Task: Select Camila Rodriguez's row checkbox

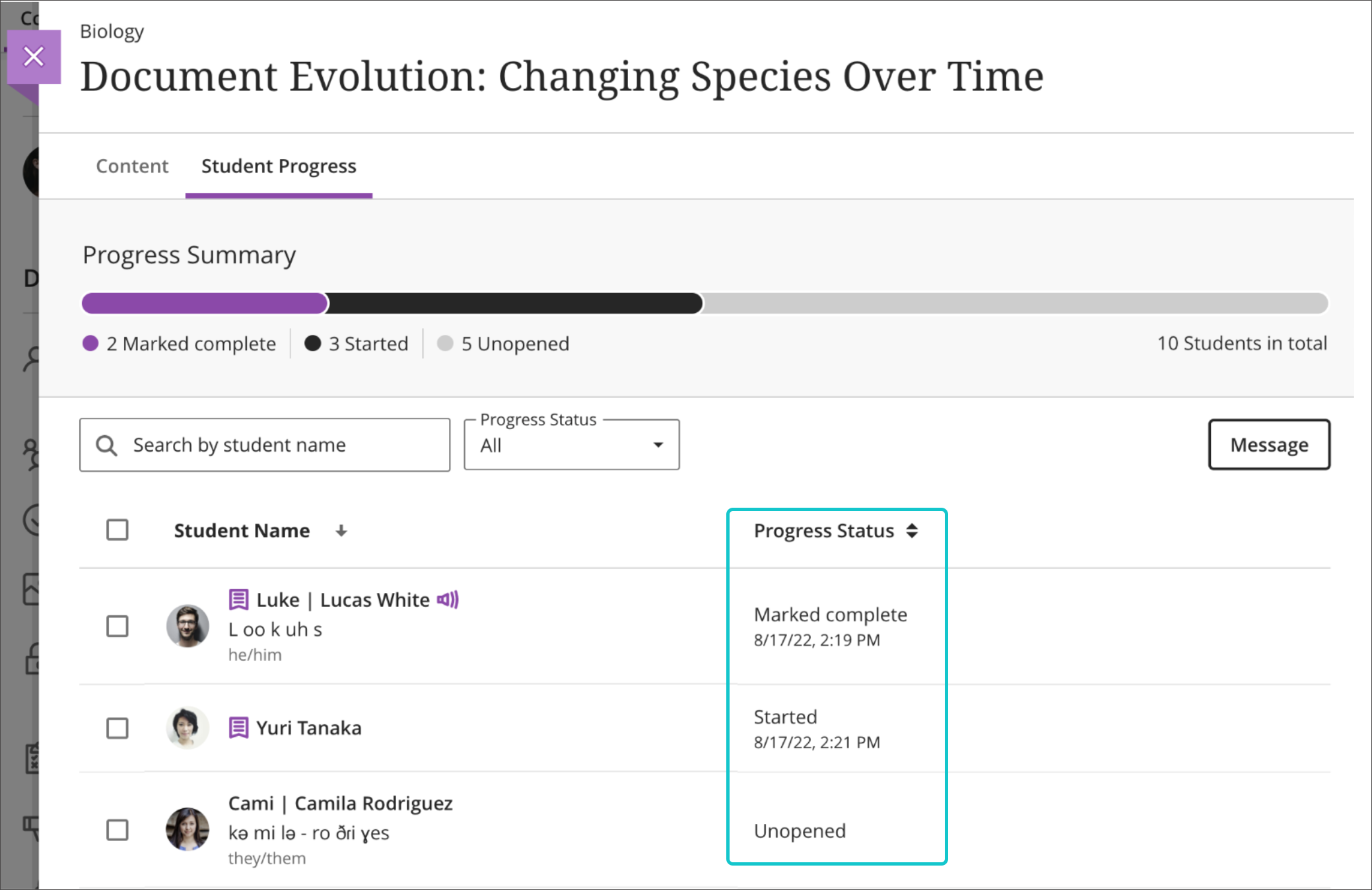Action: click(x=118, y=830)
